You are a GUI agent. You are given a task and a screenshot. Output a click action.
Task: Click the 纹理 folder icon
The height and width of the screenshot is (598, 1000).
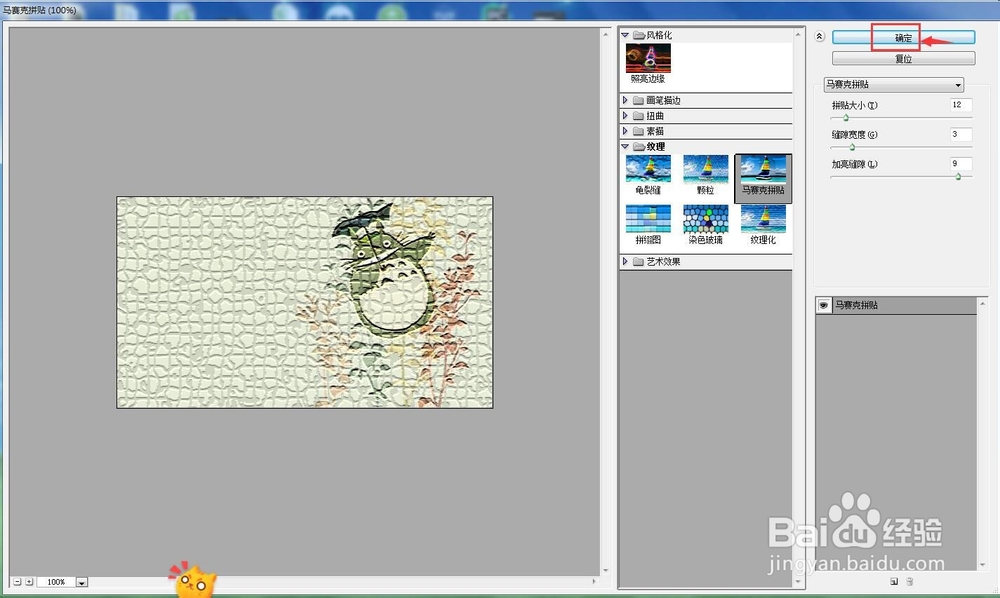click(638, 146)
